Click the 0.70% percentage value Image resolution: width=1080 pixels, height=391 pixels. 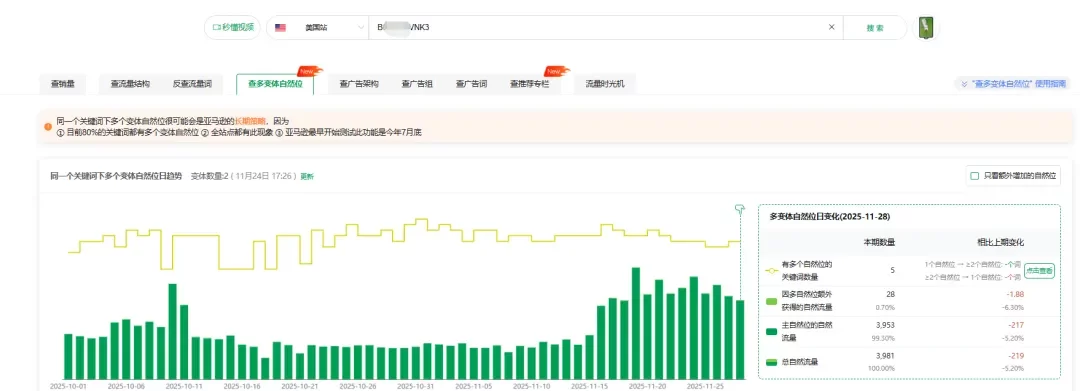(x=885, y=308)
